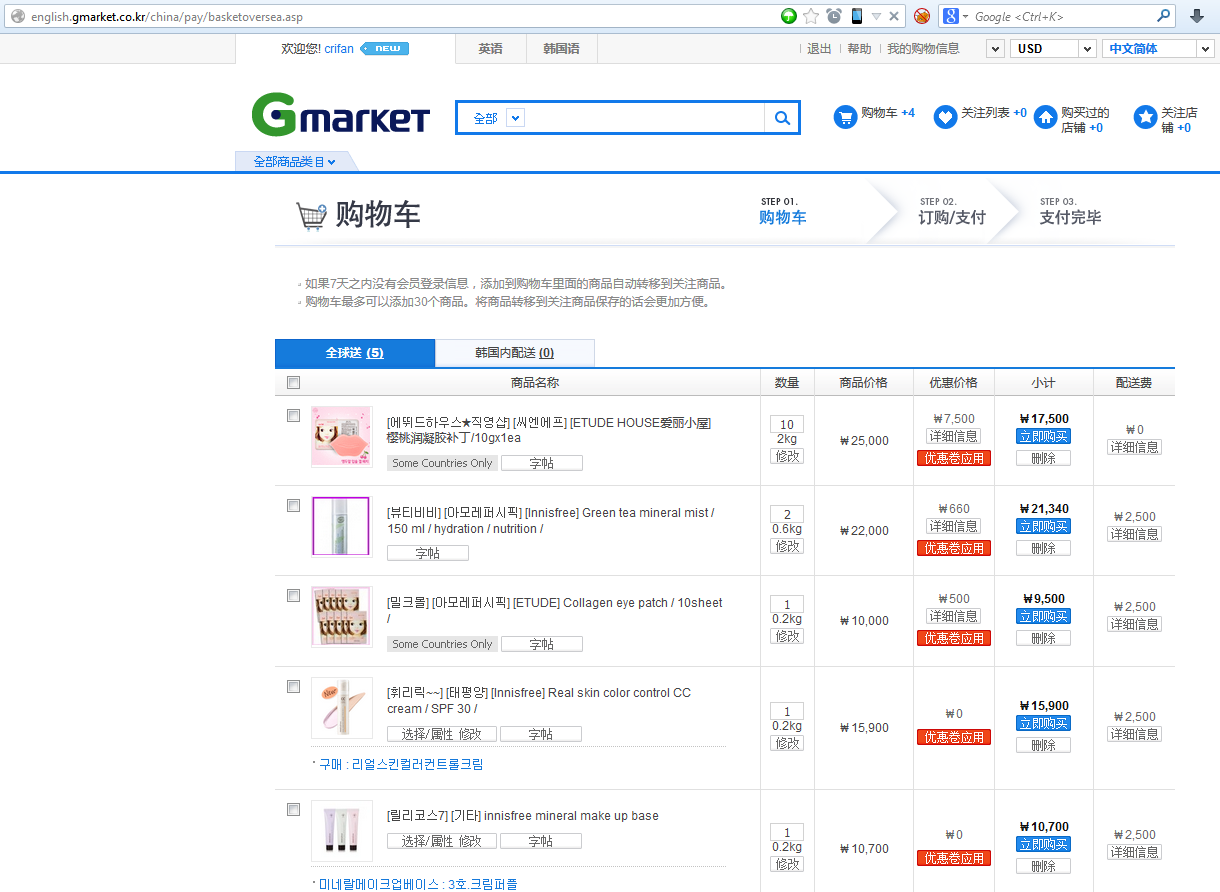Open the small dropdown left of USD
Viewport: 1220px width, 892px height.
pos(995,48)
